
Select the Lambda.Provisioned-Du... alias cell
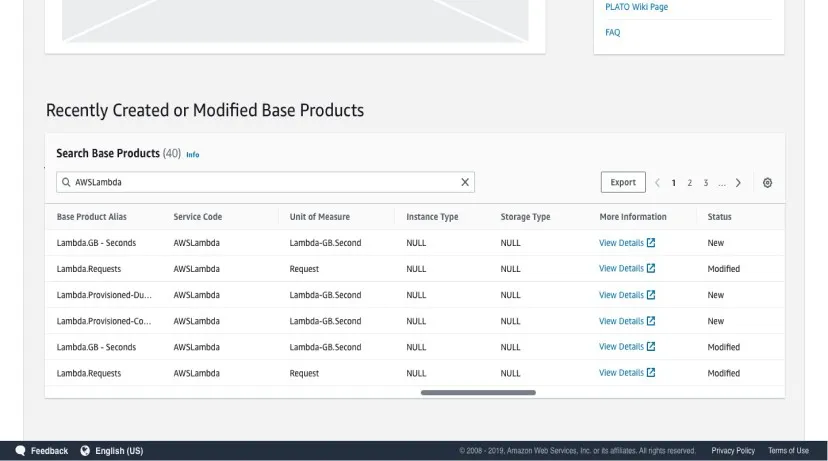point(104,295)
